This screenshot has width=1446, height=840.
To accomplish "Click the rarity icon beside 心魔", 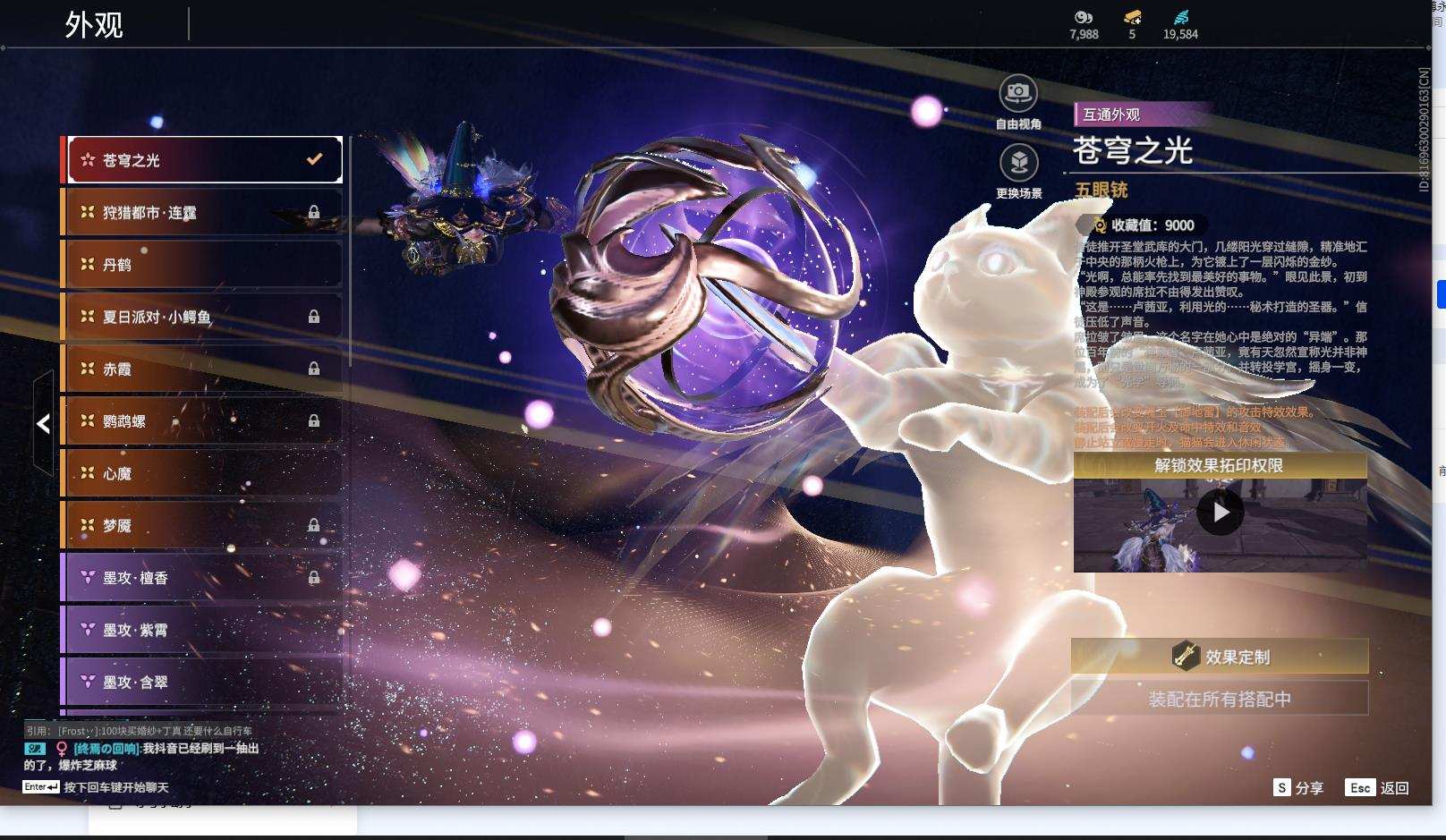I will pos(88,473).
